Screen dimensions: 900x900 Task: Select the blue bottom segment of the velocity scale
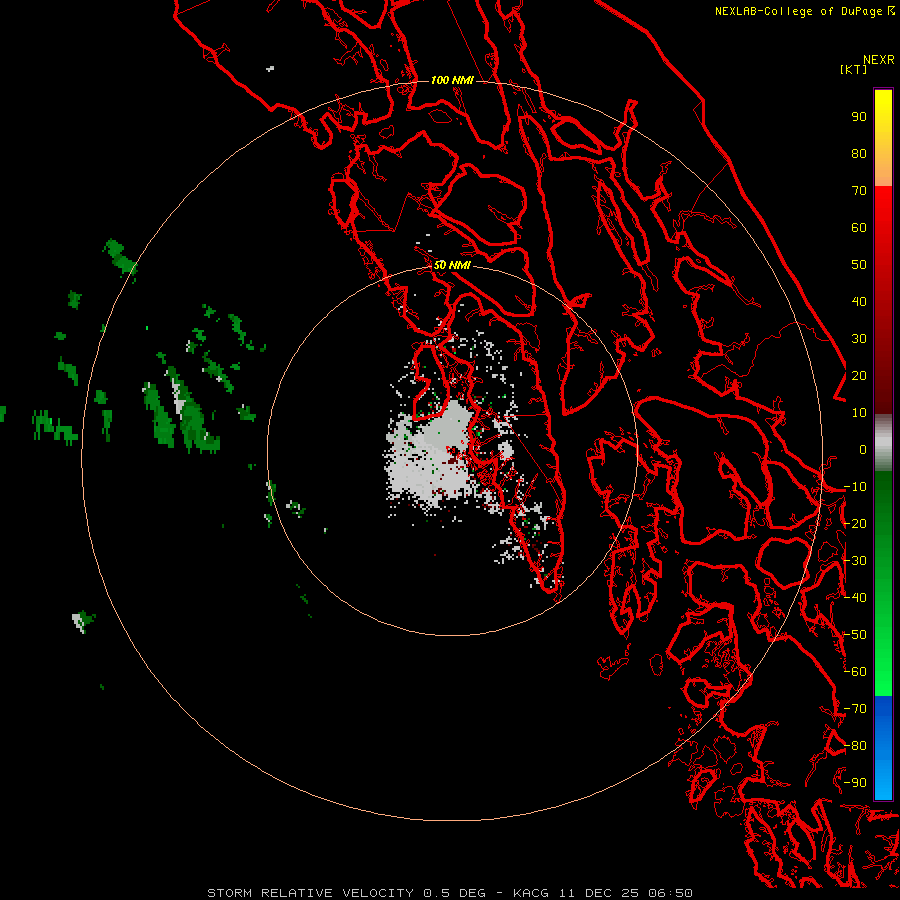coord(883,748)
